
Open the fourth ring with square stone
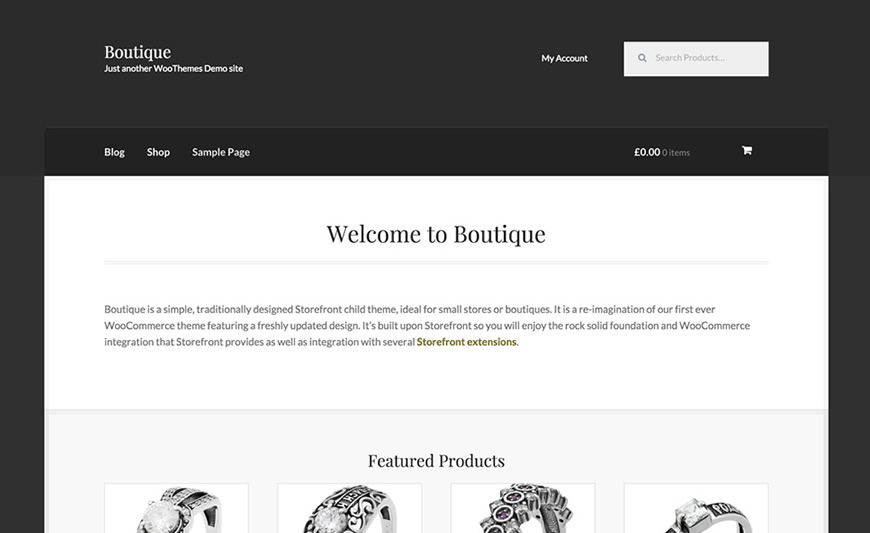click(696, 508)
